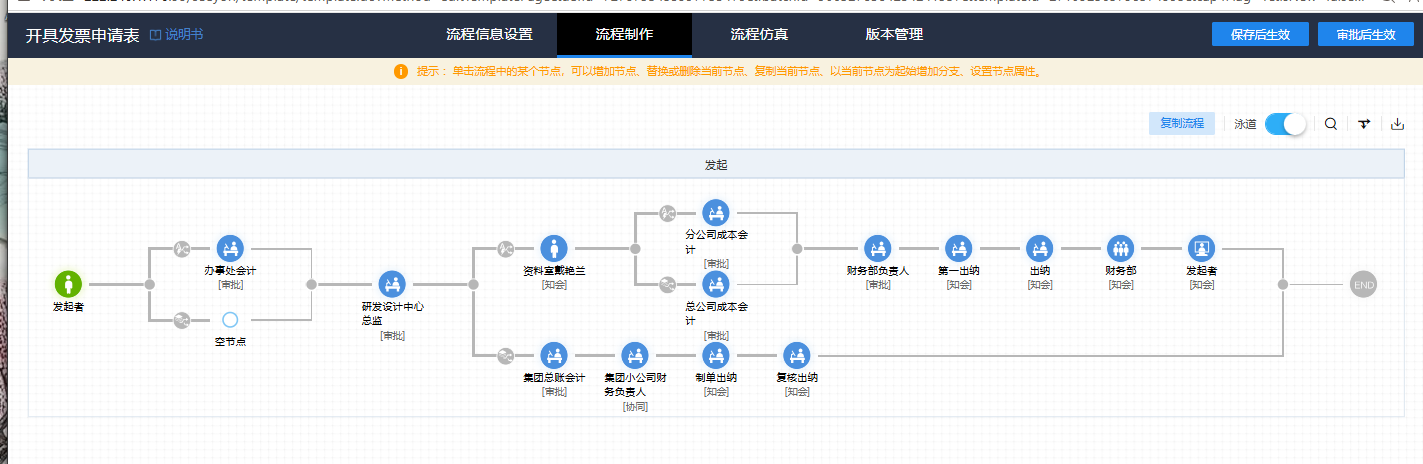Click the [协同] label under 集团小公司财务负责人
This screenshot has height=464, width=1423.
tap(635, 406)
